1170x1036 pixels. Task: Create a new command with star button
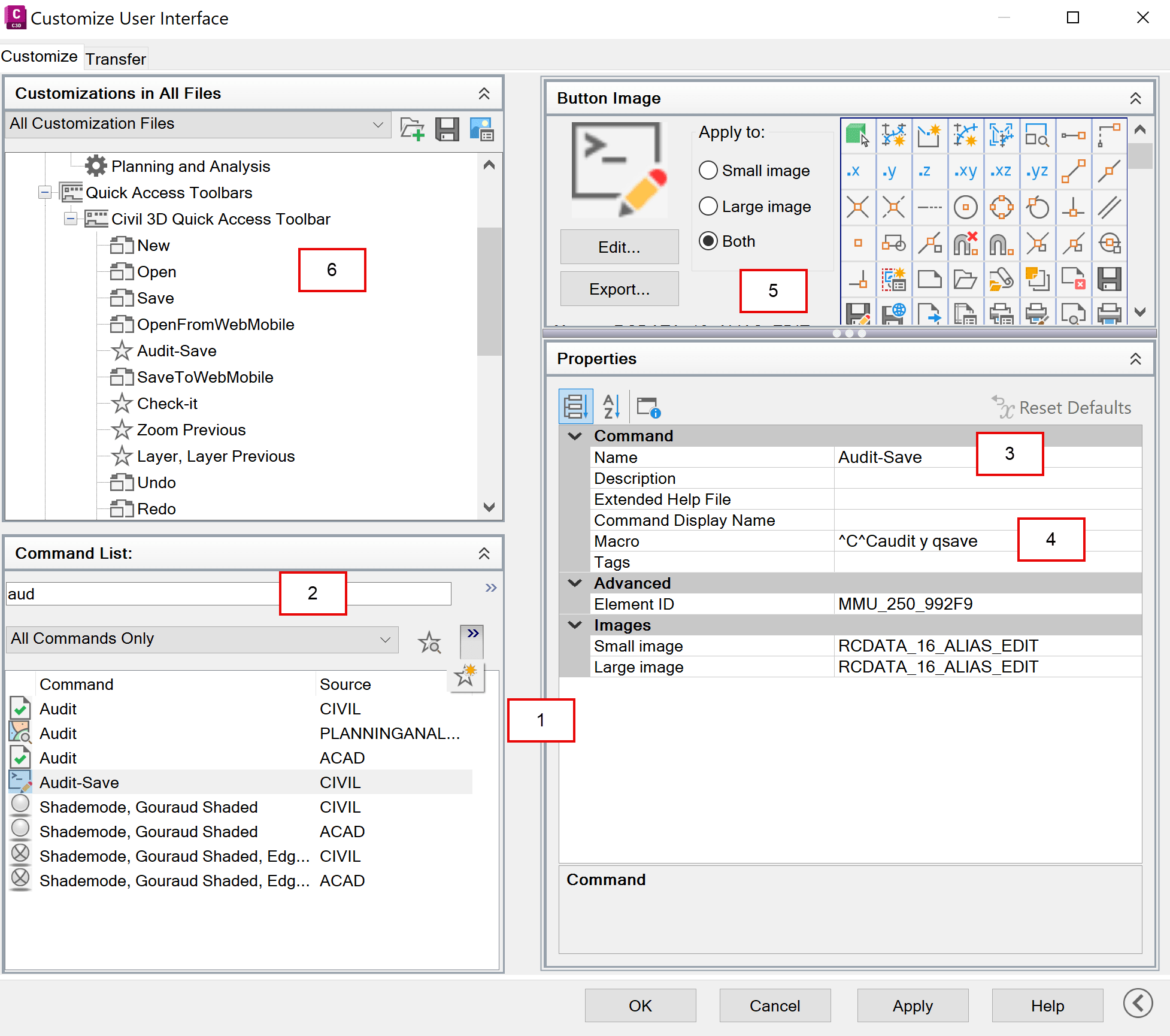465,675
